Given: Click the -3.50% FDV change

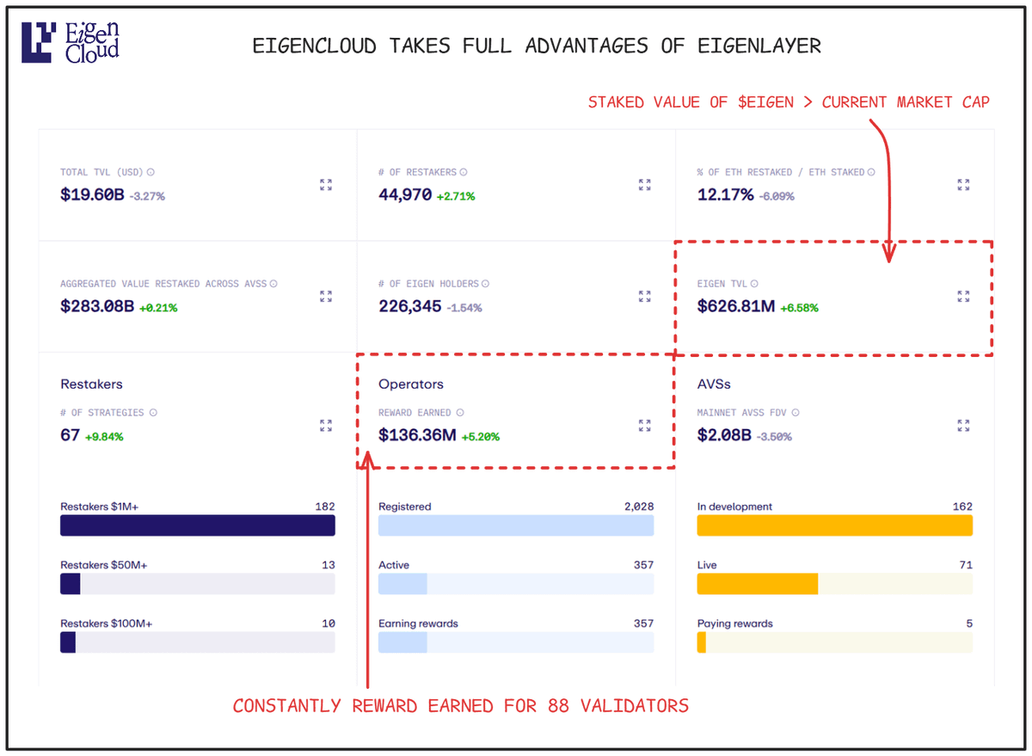Looking at the screenshot, I should click(x=774, y=437).
